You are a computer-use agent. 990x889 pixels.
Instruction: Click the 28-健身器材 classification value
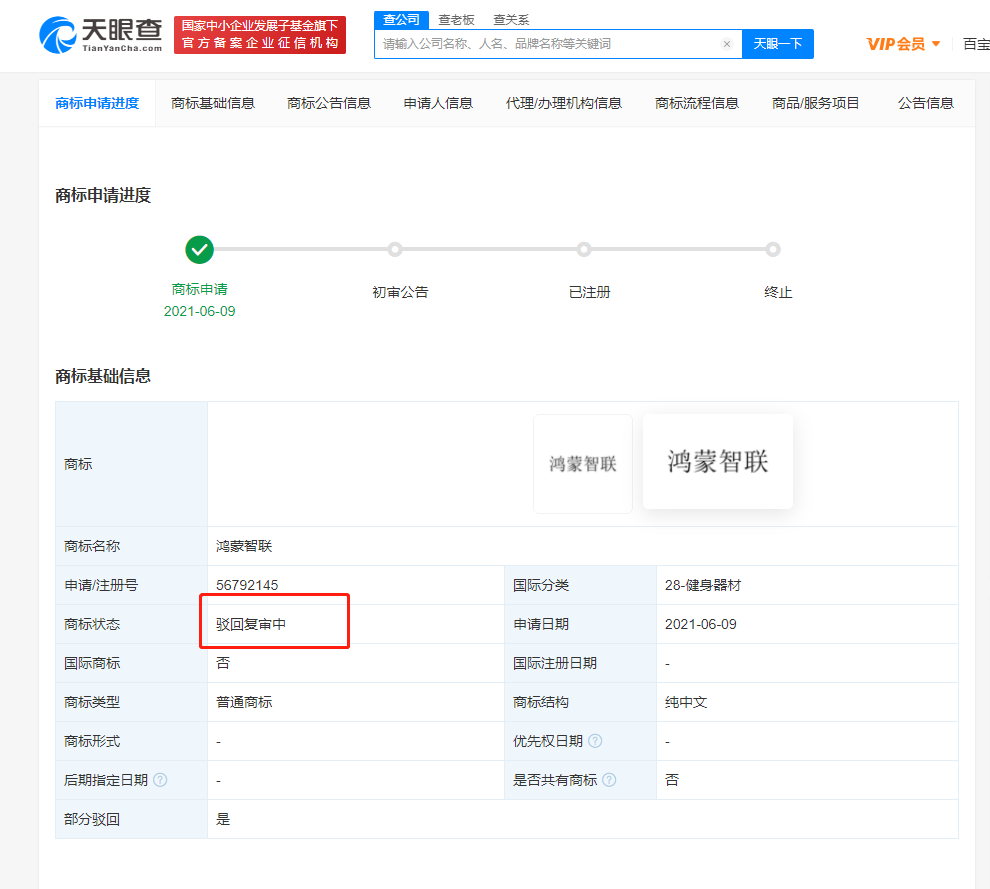703,585
